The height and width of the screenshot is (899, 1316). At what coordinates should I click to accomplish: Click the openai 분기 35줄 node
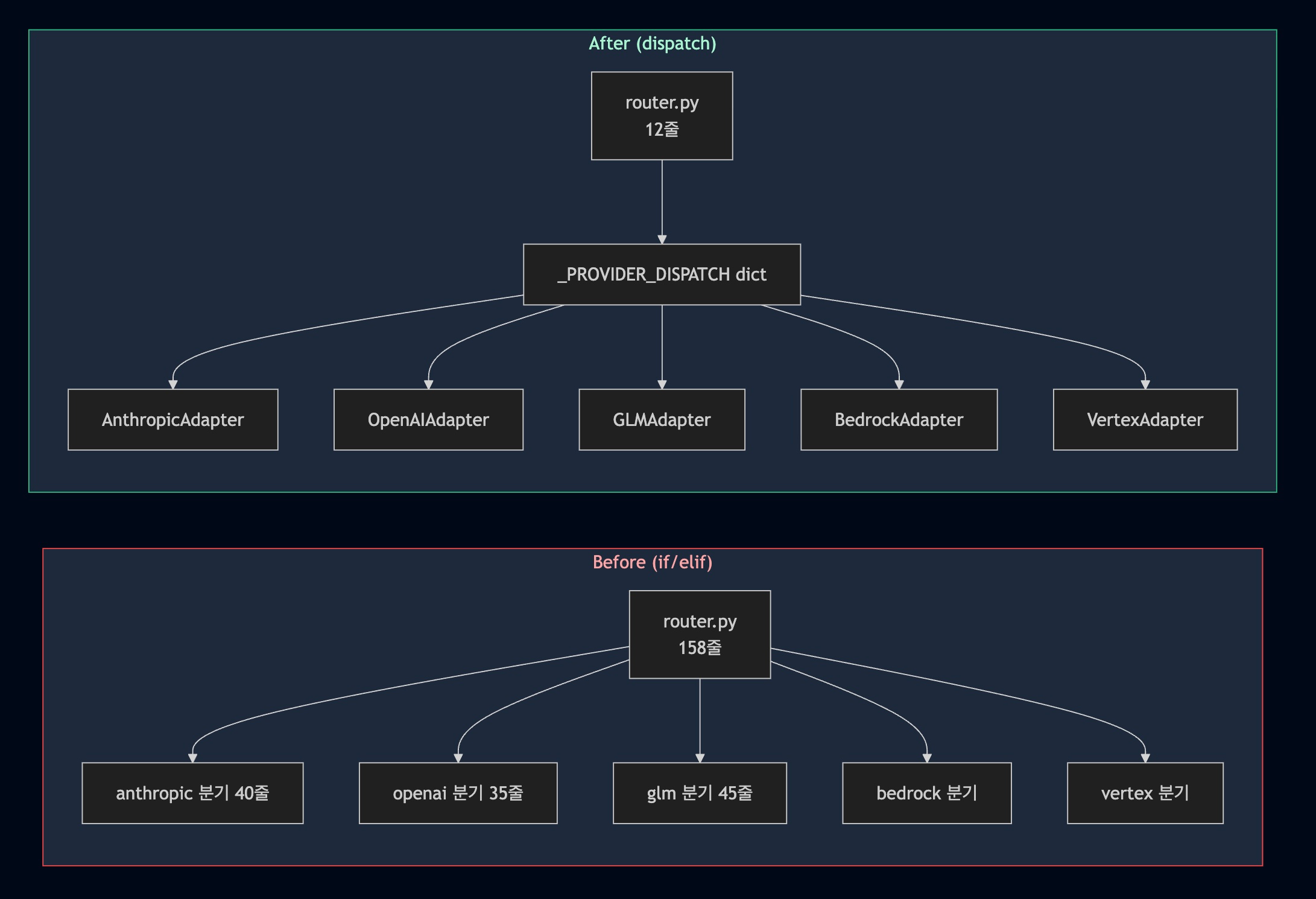coord(458,793)
